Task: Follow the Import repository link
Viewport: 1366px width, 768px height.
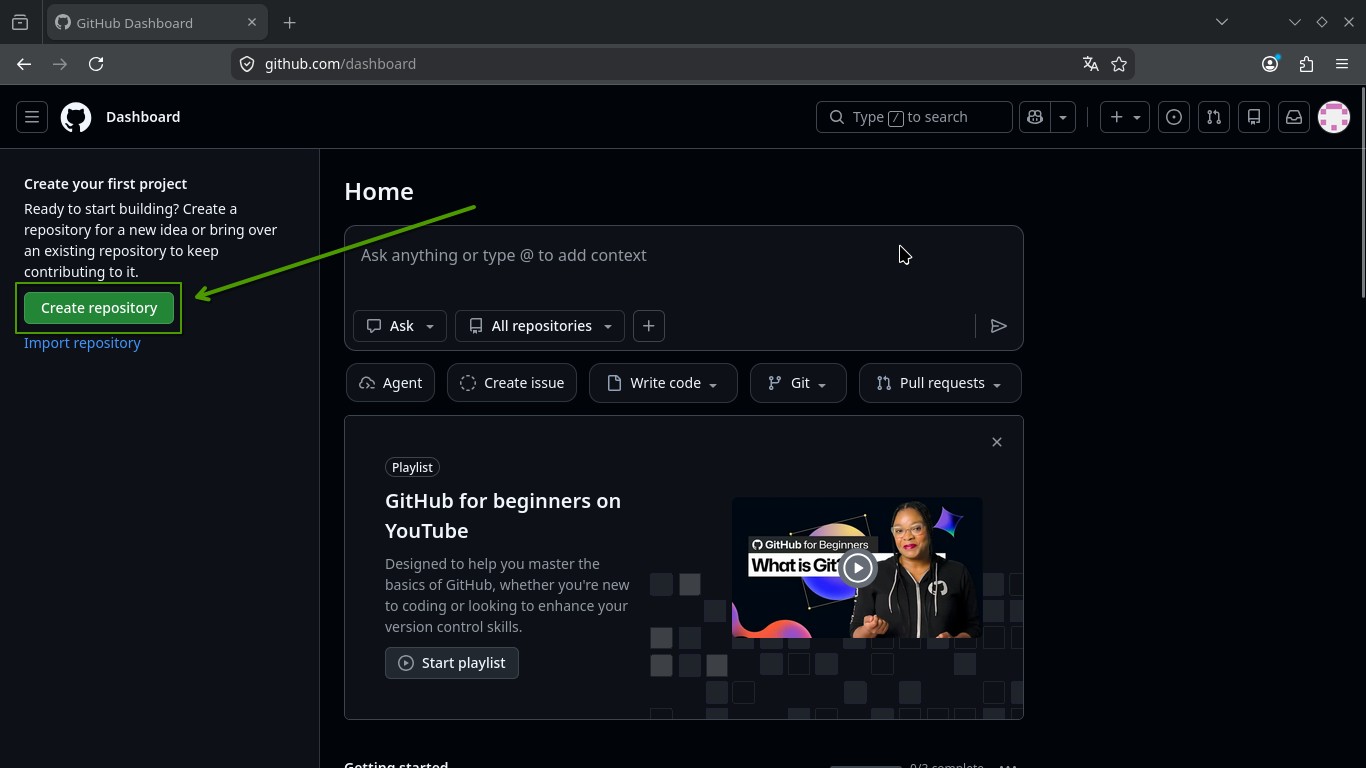Action: click(x=82, y=343)
